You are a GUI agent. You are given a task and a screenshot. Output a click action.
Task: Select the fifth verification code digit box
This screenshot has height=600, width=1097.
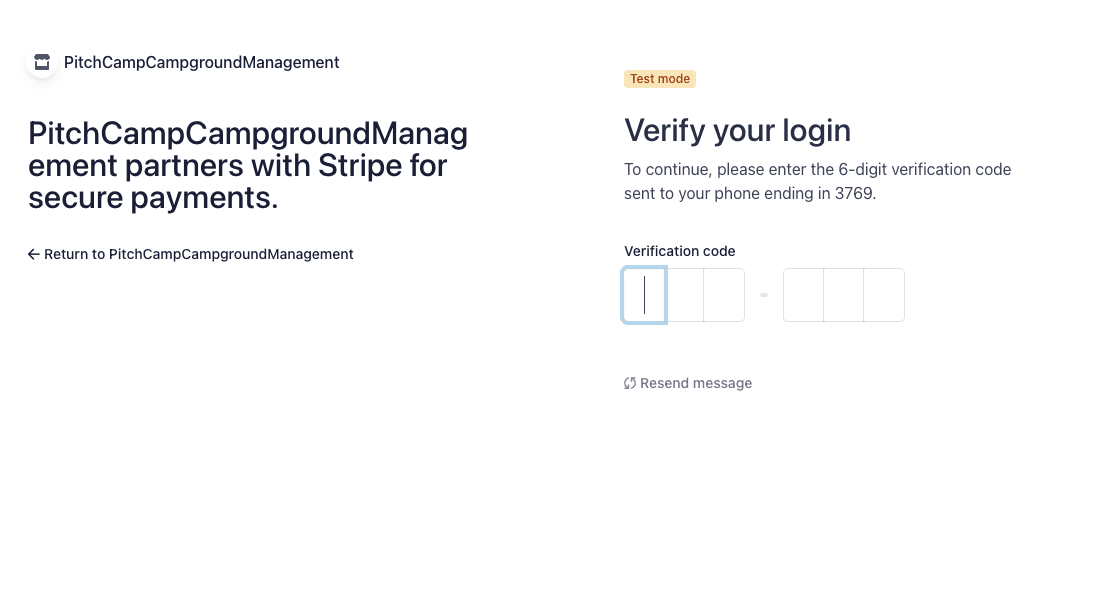point(844,295)
